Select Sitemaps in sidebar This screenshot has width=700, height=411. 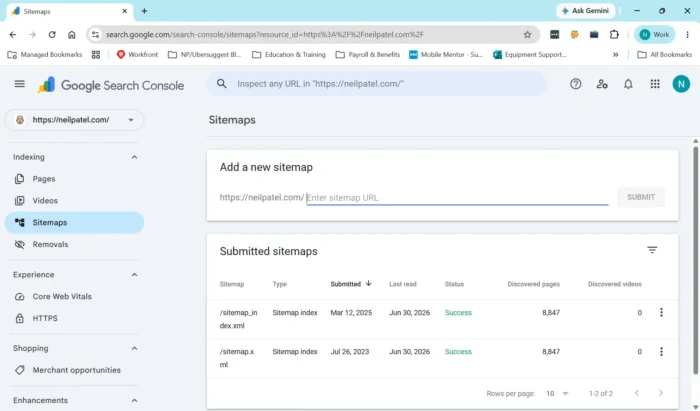click(74, 222)
